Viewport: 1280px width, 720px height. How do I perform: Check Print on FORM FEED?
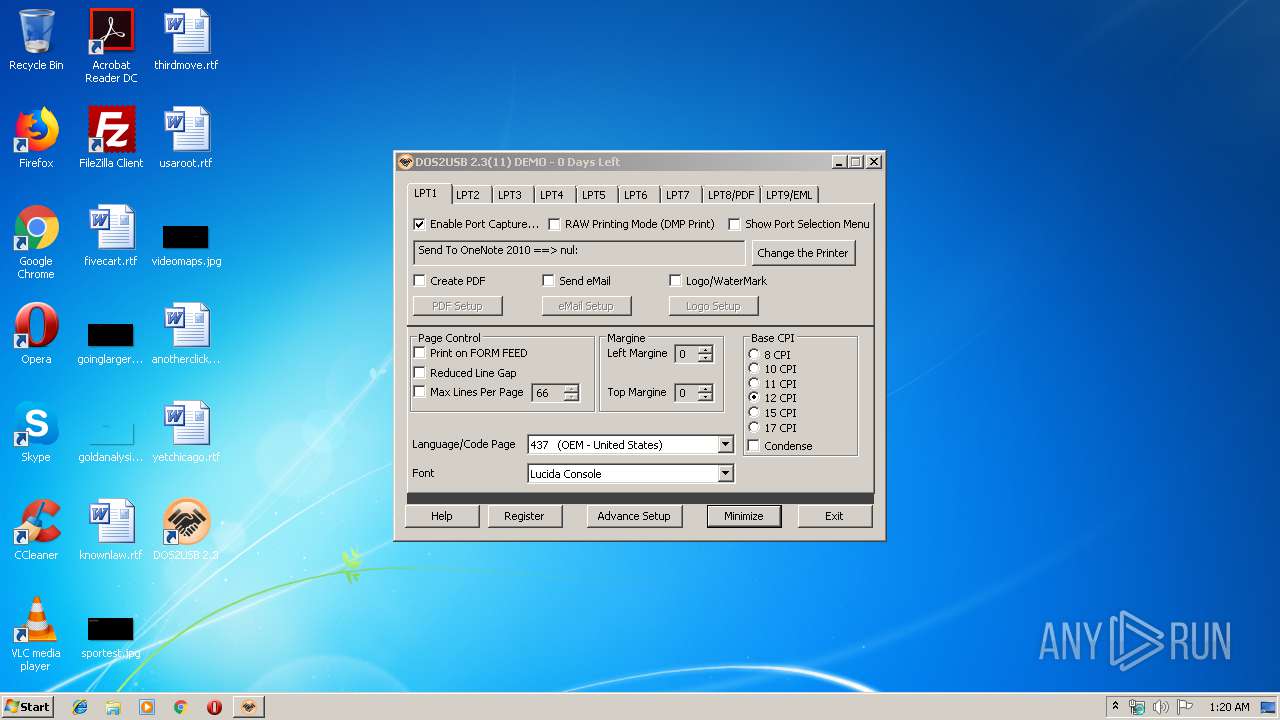(419, 353)
